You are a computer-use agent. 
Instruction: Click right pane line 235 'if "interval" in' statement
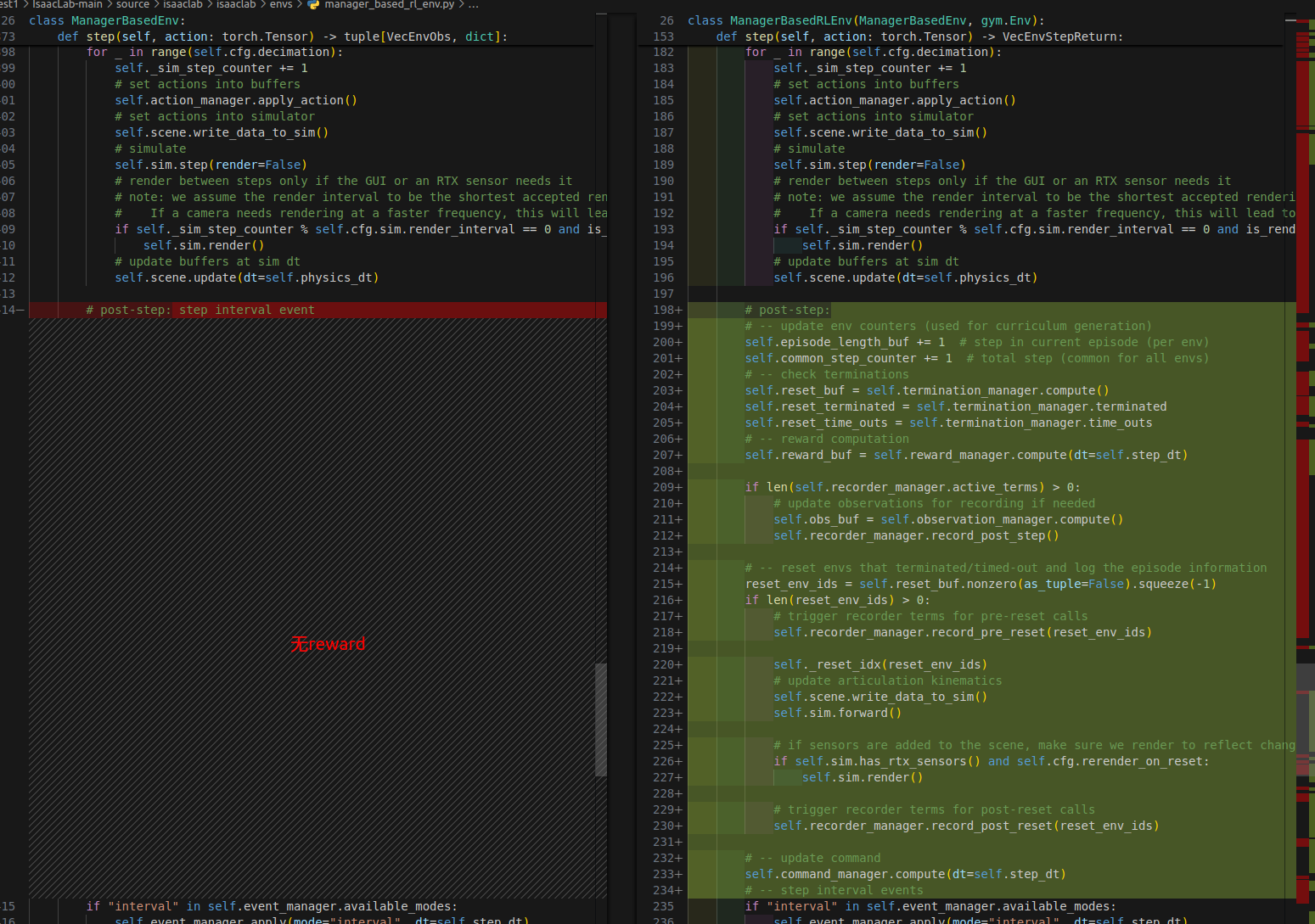coord(930,906)
